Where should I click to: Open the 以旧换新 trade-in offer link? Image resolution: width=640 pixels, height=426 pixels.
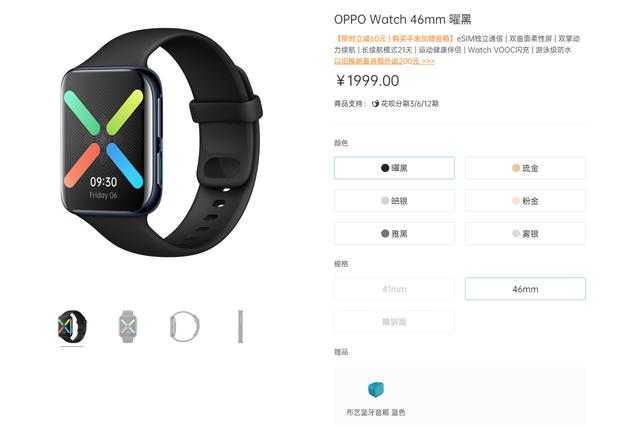click(x=384, y=61)
